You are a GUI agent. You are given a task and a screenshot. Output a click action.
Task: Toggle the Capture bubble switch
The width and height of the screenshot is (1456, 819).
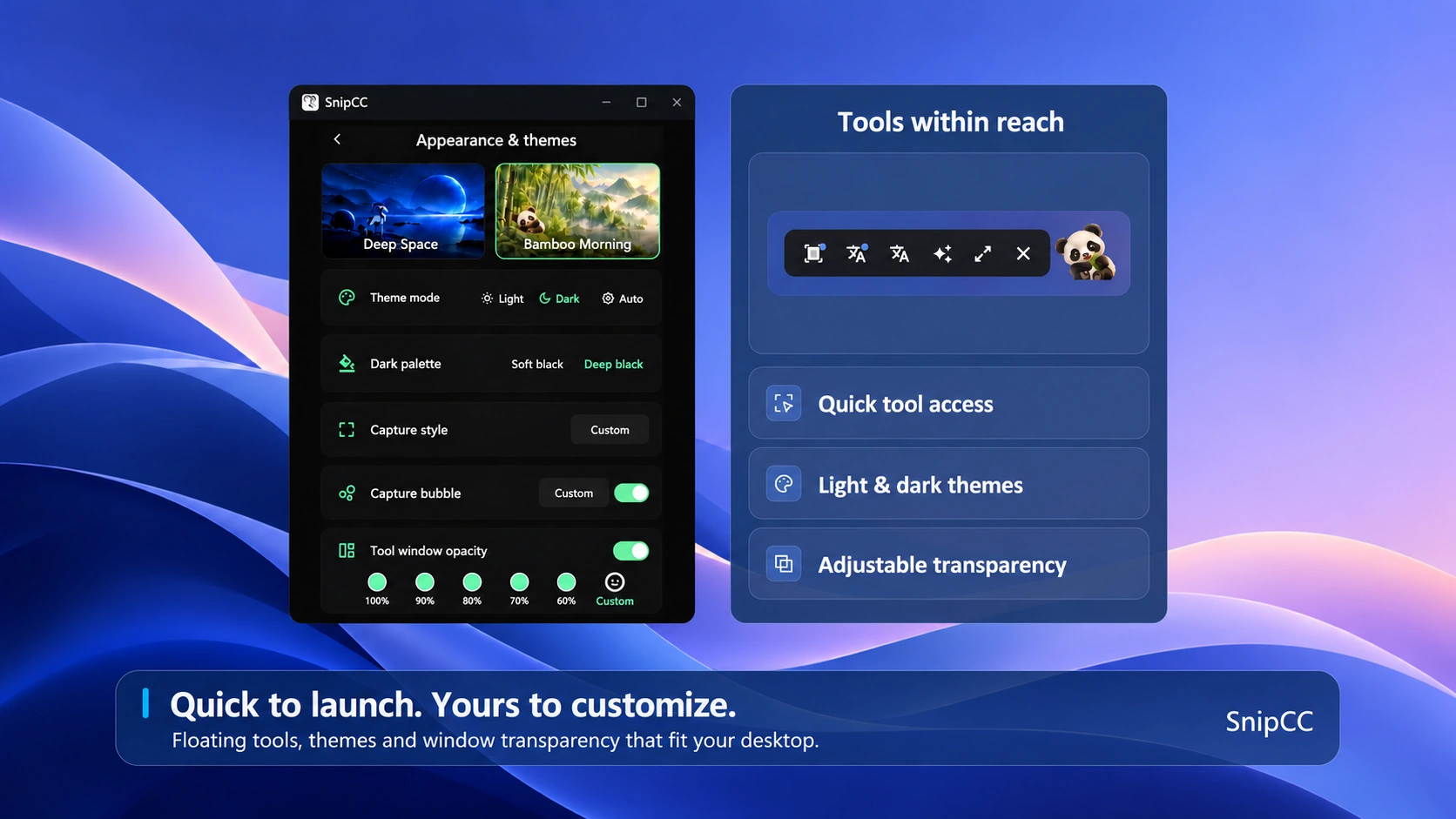pyautogui.click(x=631, y=493)
